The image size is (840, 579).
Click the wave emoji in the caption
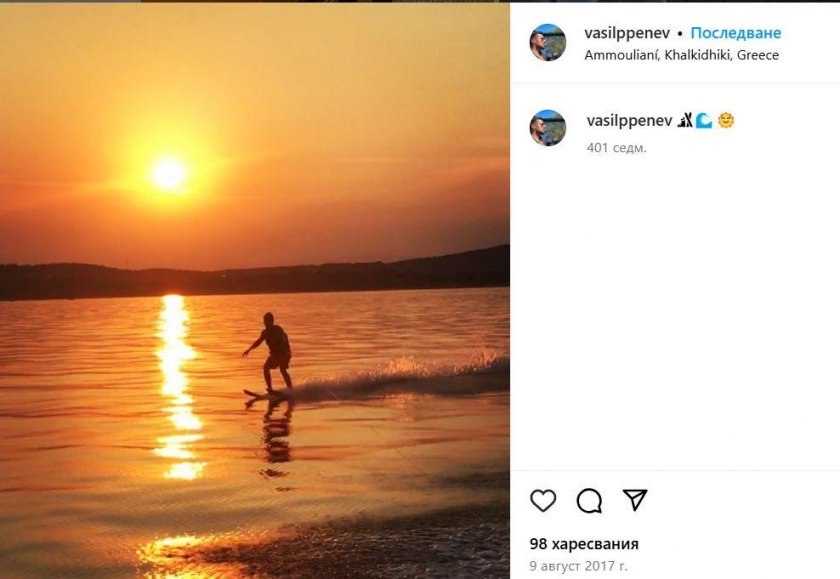[704, 121]
